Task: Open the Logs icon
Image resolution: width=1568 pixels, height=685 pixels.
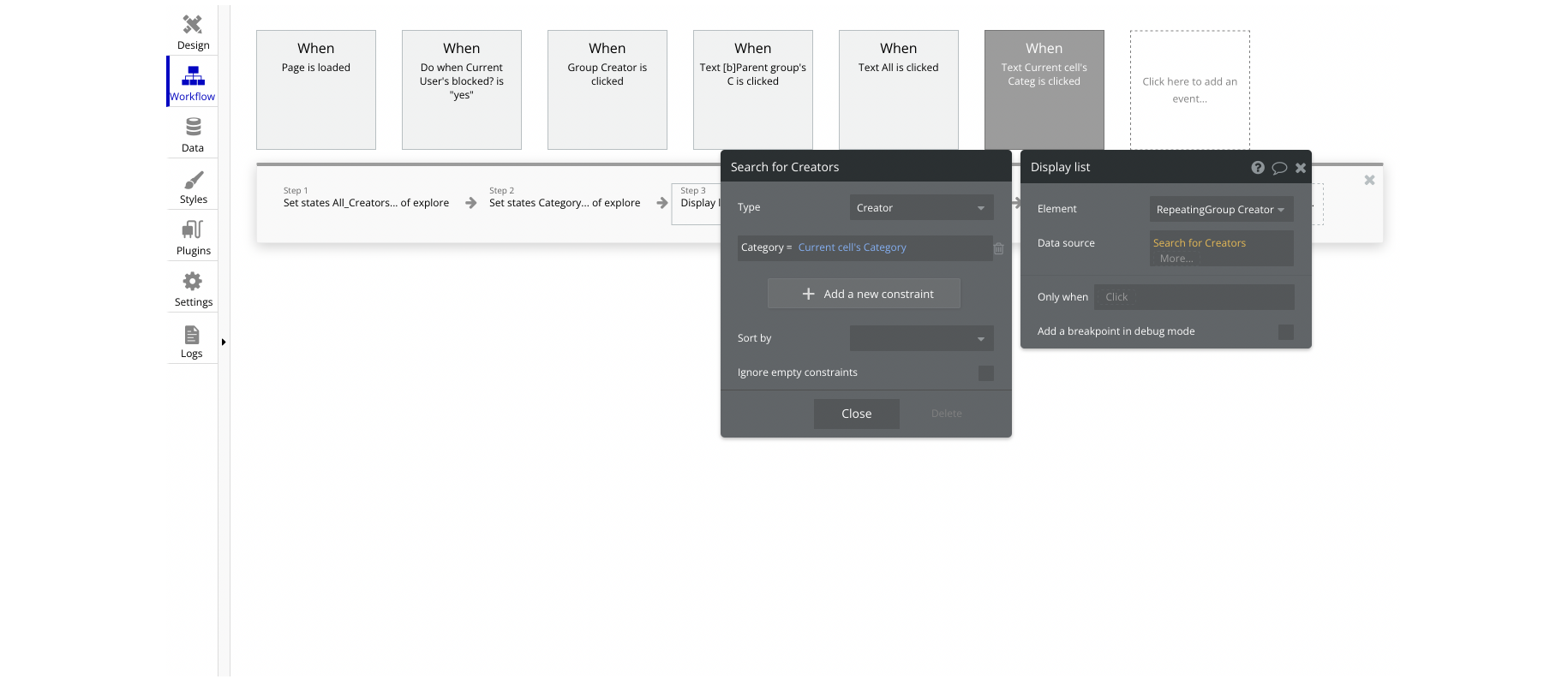Action: 192,335
